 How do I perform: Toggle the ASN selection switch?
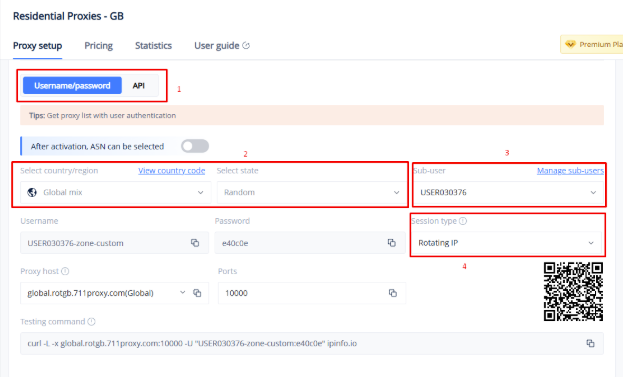pyautogui.click(x=195, y=146)
